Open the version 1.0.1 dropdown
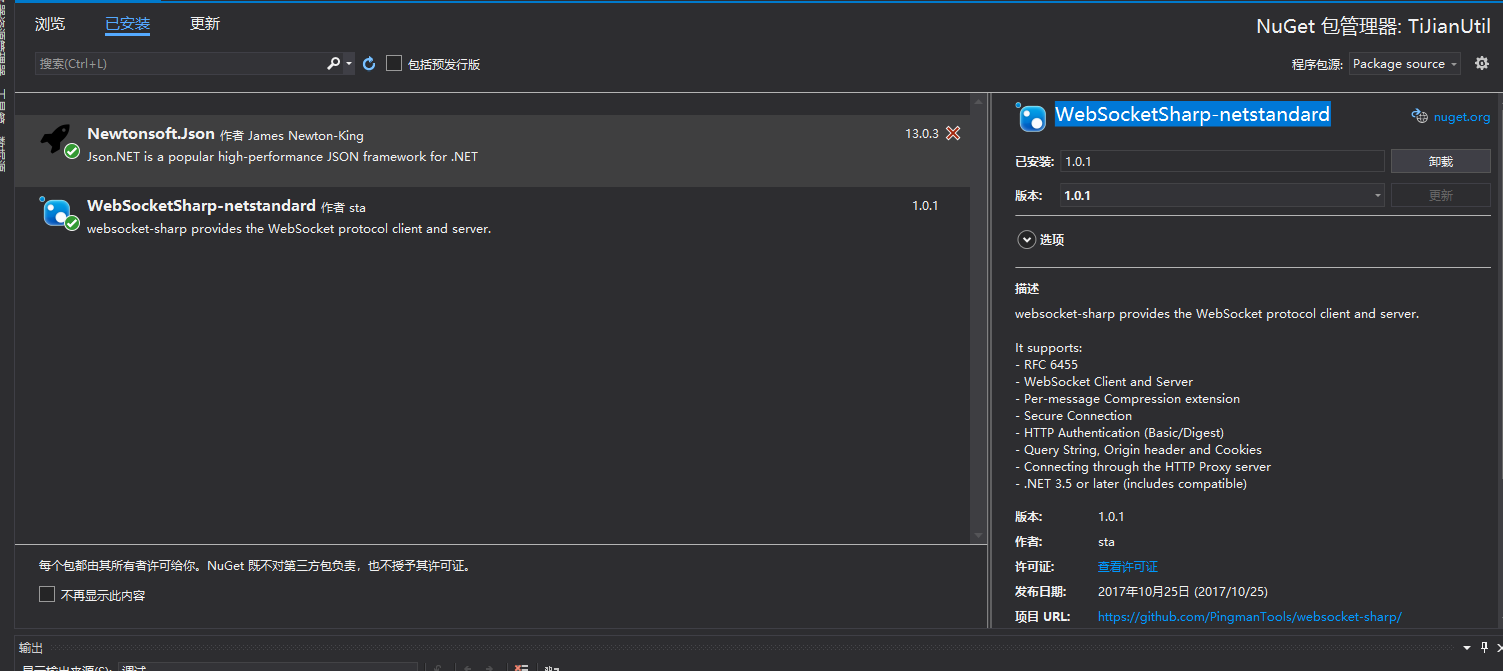 point(1222,195)
